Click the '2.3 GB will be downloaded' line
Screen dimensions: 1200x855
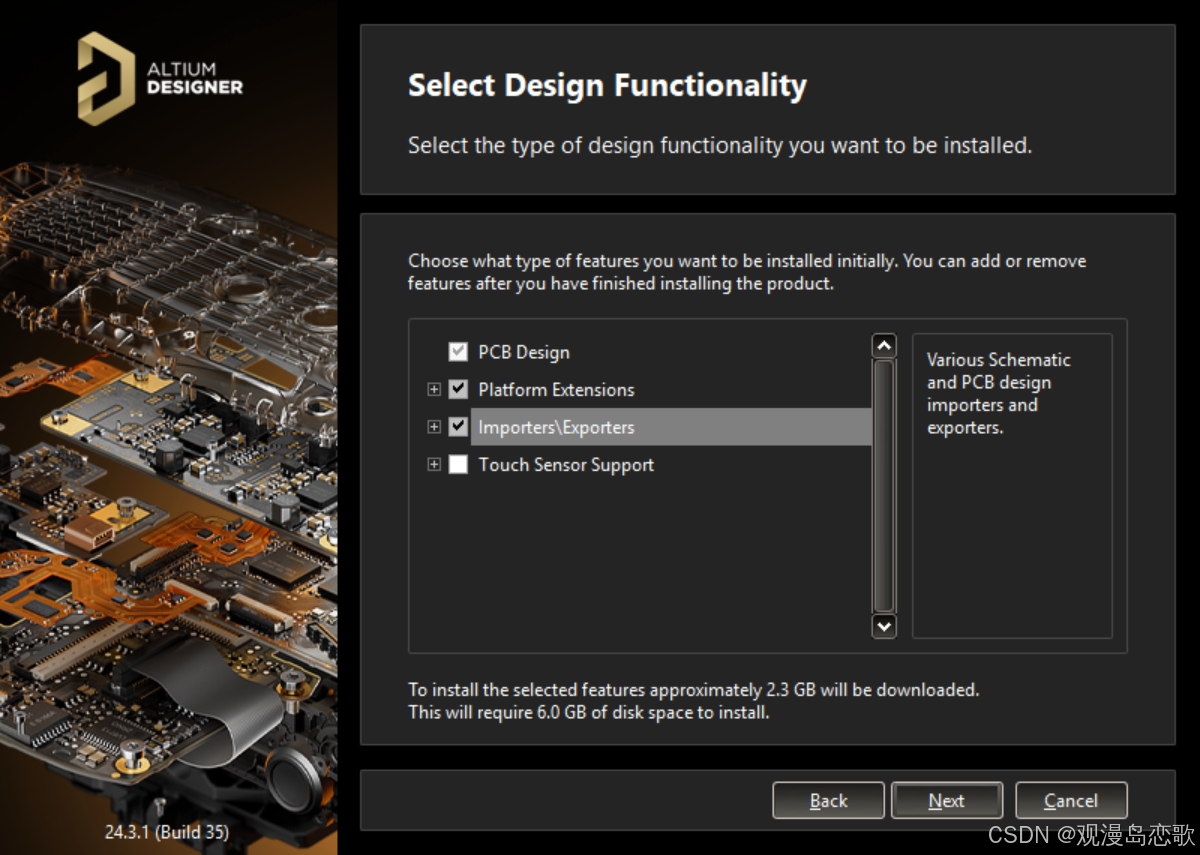pos(694,690)
